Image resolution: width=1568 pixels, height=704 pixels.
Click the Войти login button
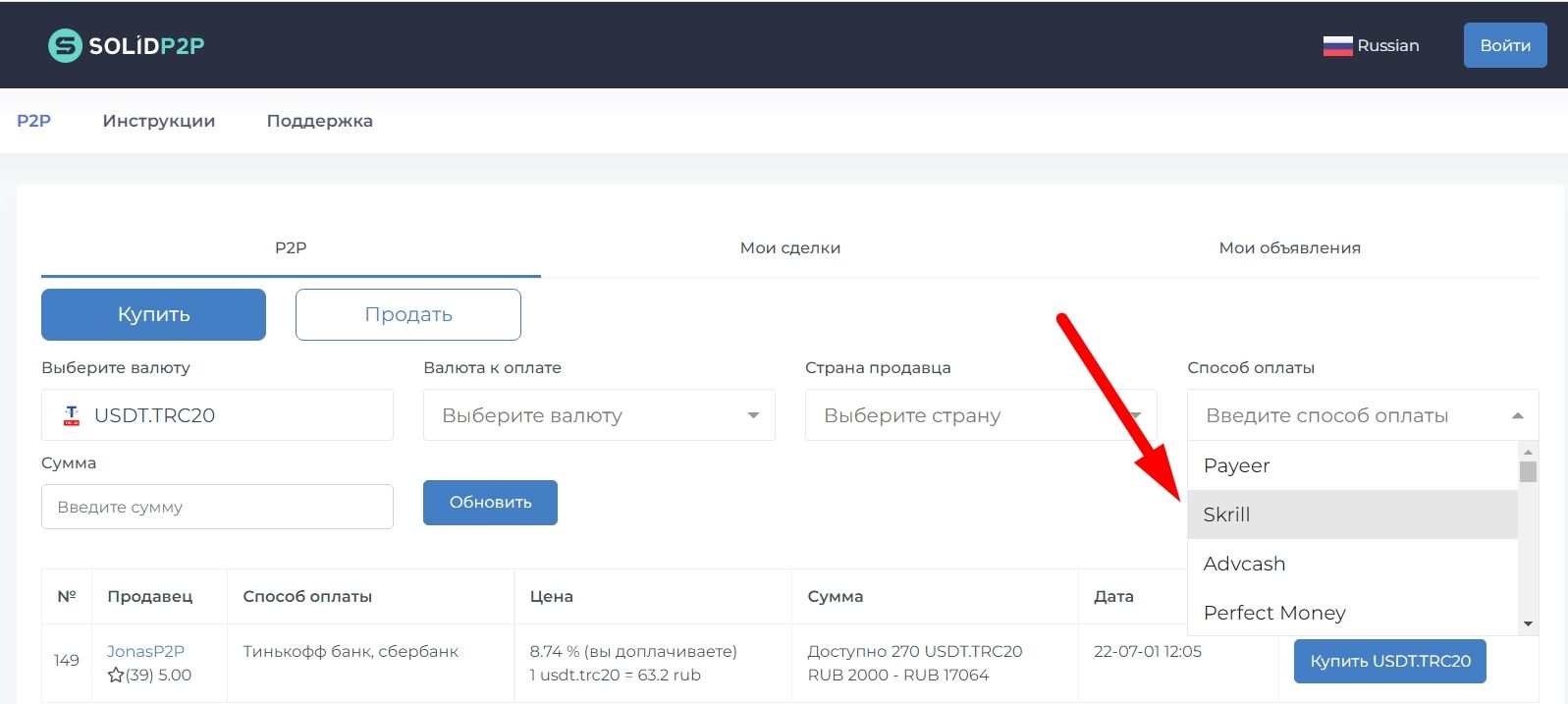[x=1505, y=45]
